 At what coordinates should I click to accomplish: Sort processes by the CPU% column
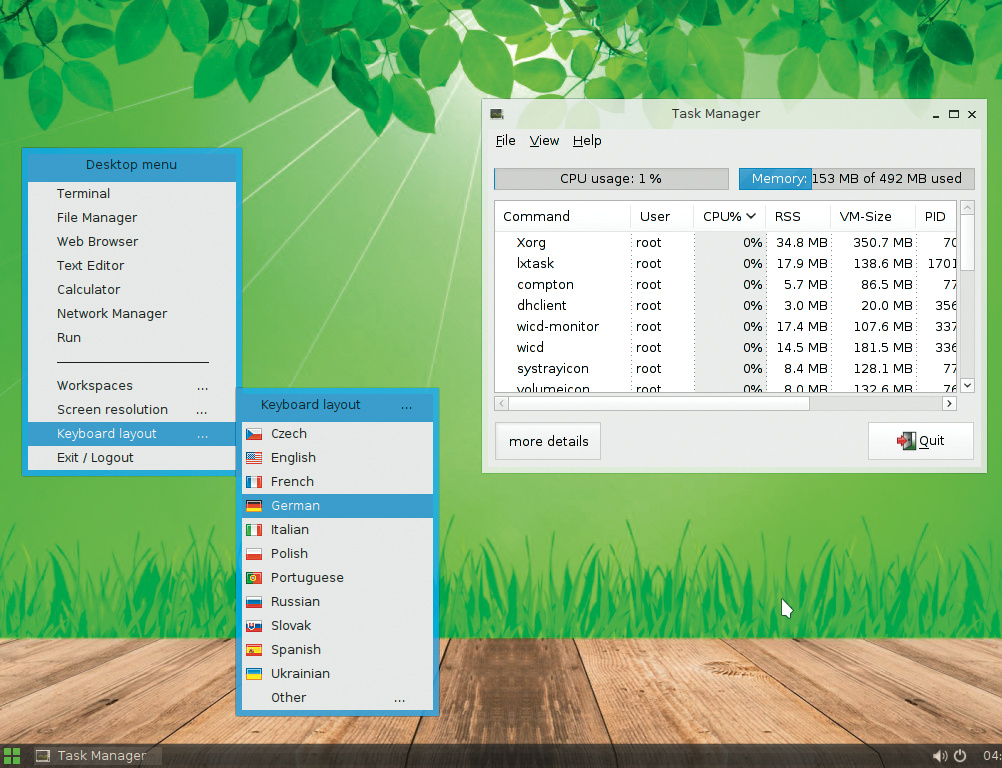(x=728, y=216)
